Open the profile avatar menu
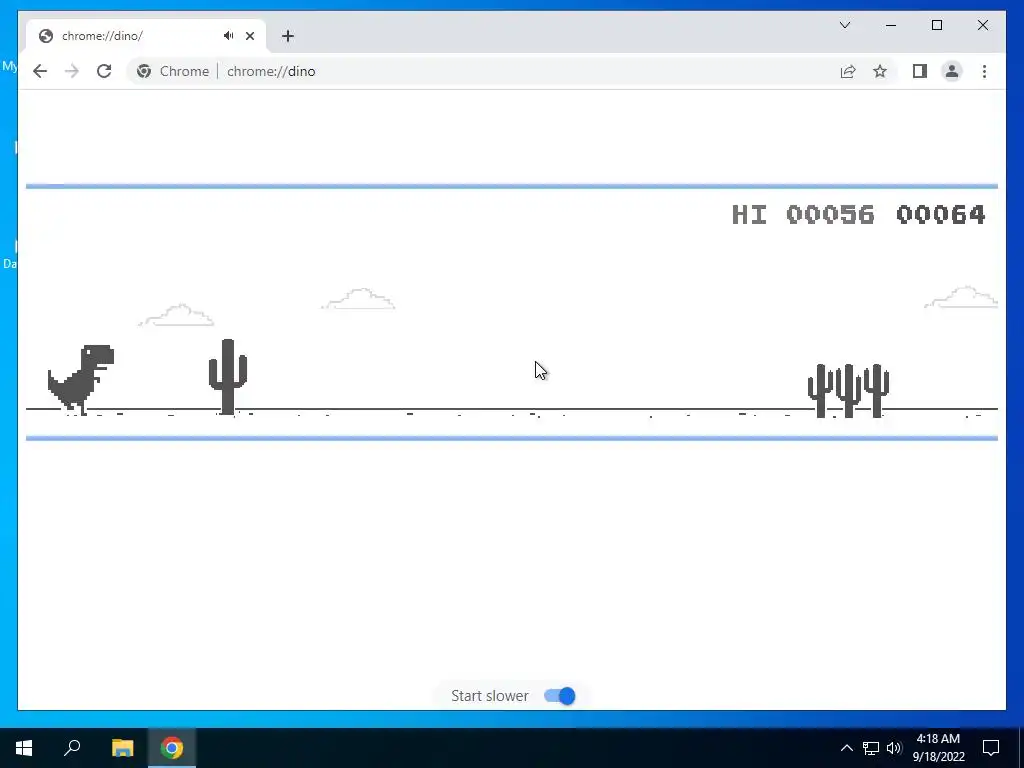Screen dimensions: 1024x768 click(x=952, y=71)
